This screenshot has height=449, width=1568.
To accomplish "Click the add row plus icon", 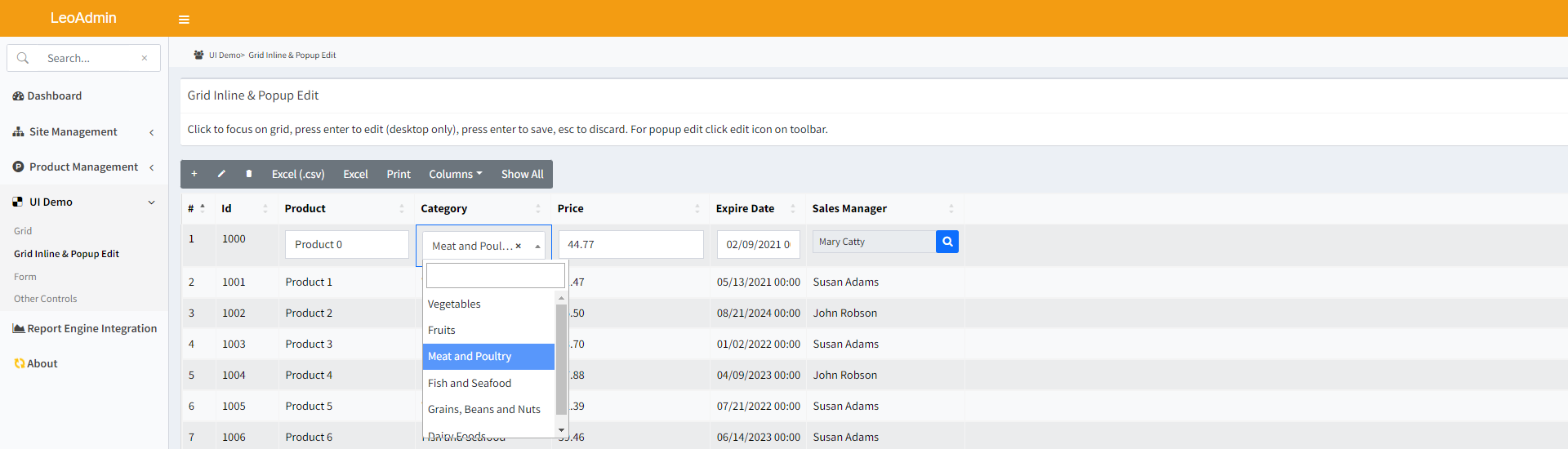I will (x=194, y=174).
